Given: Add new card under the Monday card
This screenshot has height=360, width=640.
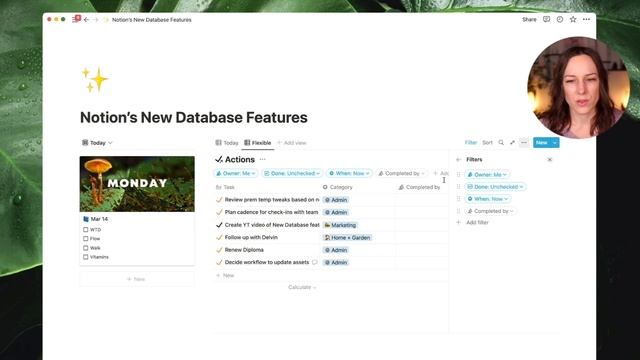Looking at the screenshot, I should point(137,279).
